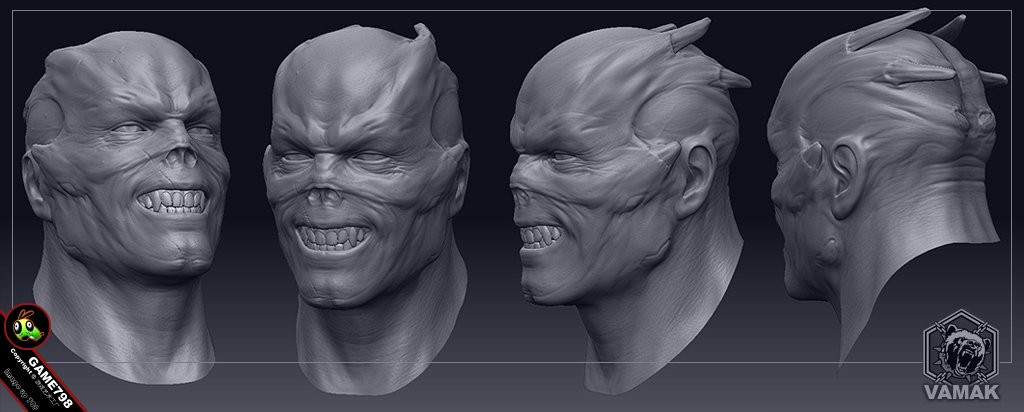The image size is (1024, 412).
Task: Click the VAMAK text below the bear logo
Action: 961,392
